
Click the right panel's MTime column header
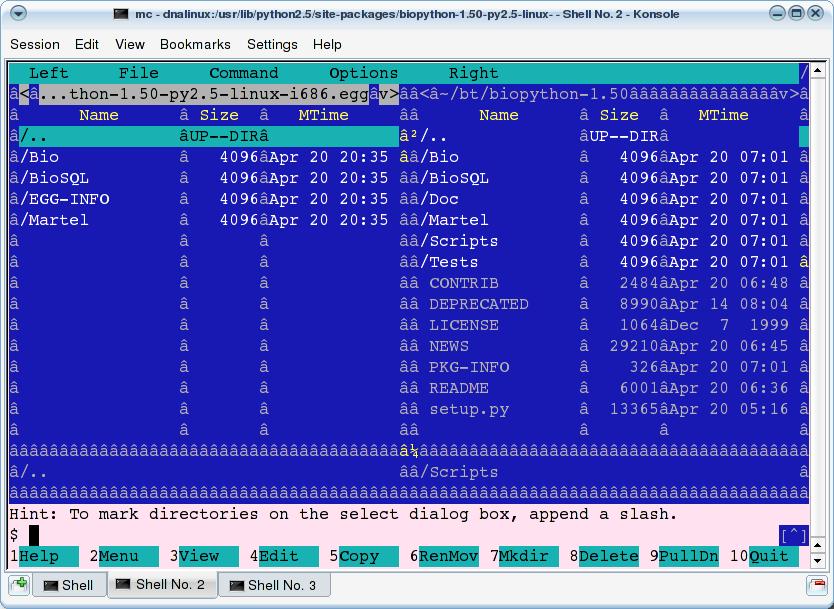click(x=723, y=115)
